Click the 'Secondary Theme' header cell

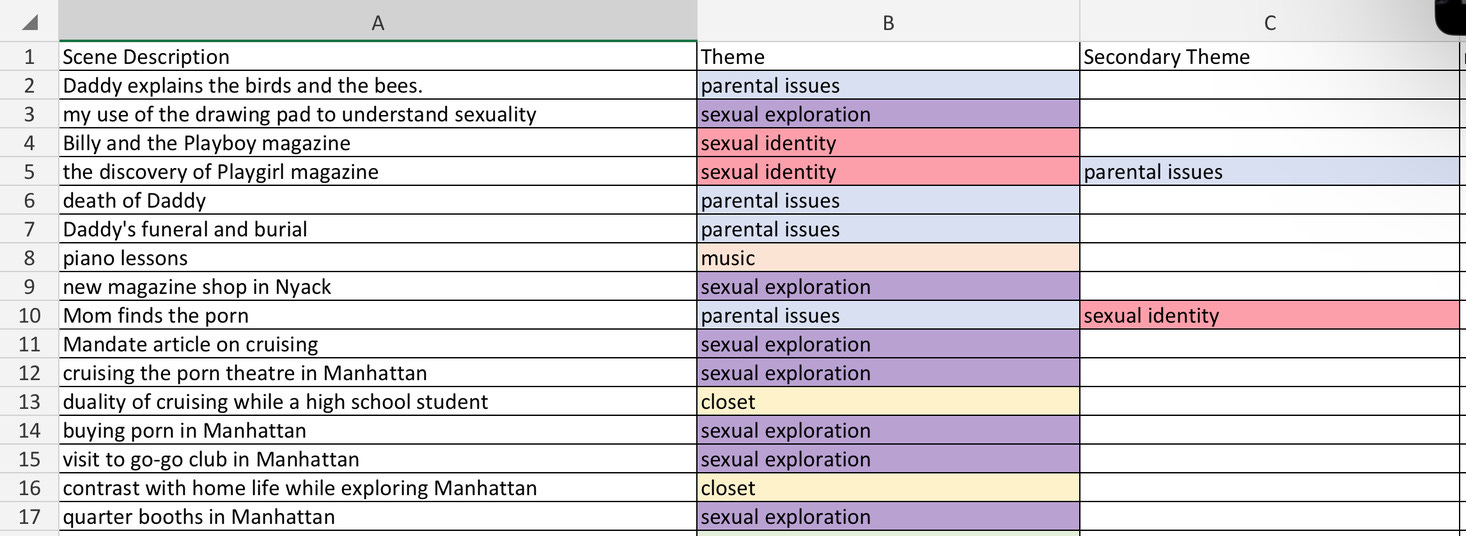(x=1270, y=57)
